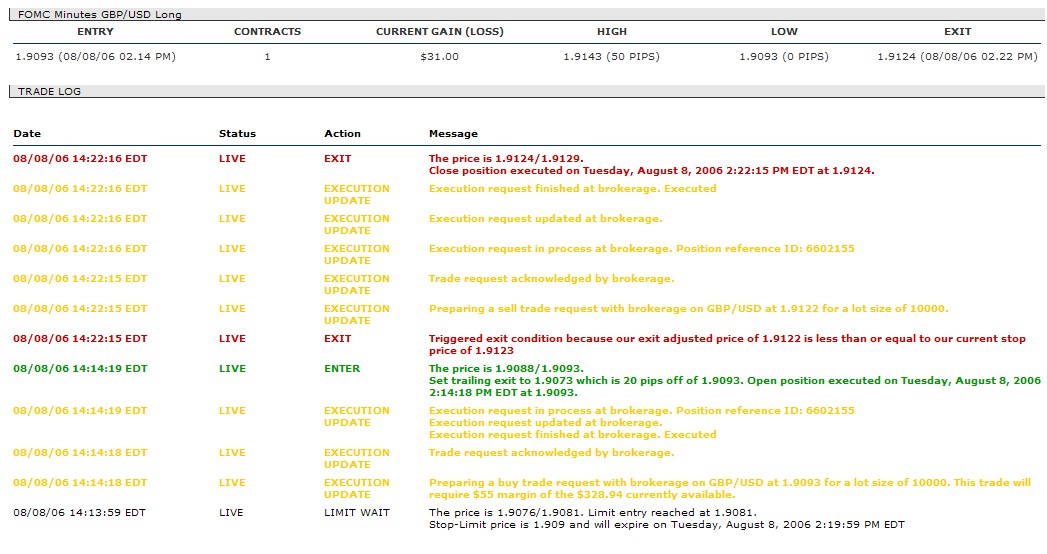Screen dimensions: 1047x554
Task: Select 14:14:18 'Trade request acknowledged by brokerage' message
Action: click(x=552, y=453)
